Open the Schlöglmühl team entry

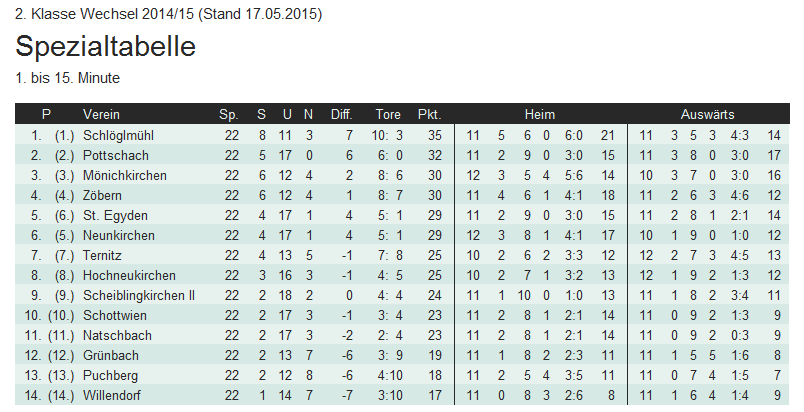coord(118,135)
